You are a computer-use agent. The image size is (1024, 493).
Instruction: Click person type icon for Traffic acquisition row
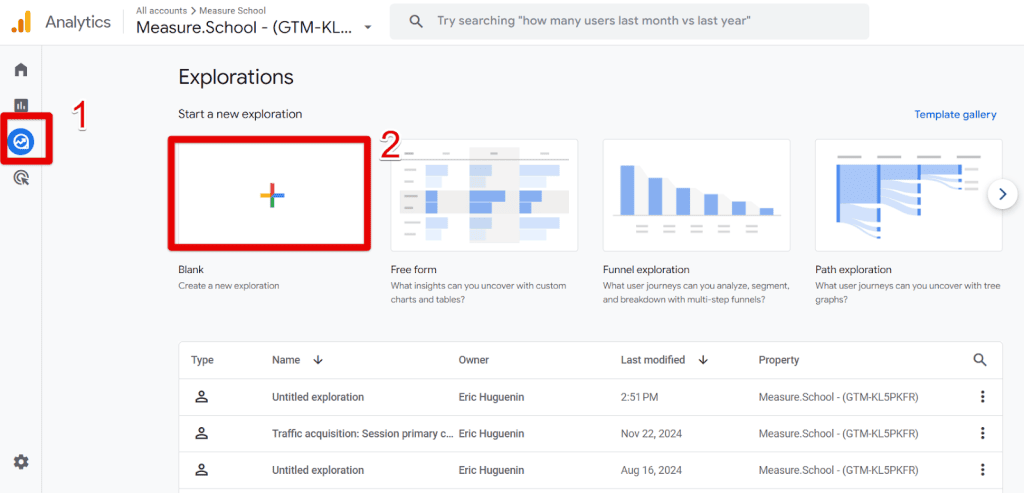coord(202,434)
